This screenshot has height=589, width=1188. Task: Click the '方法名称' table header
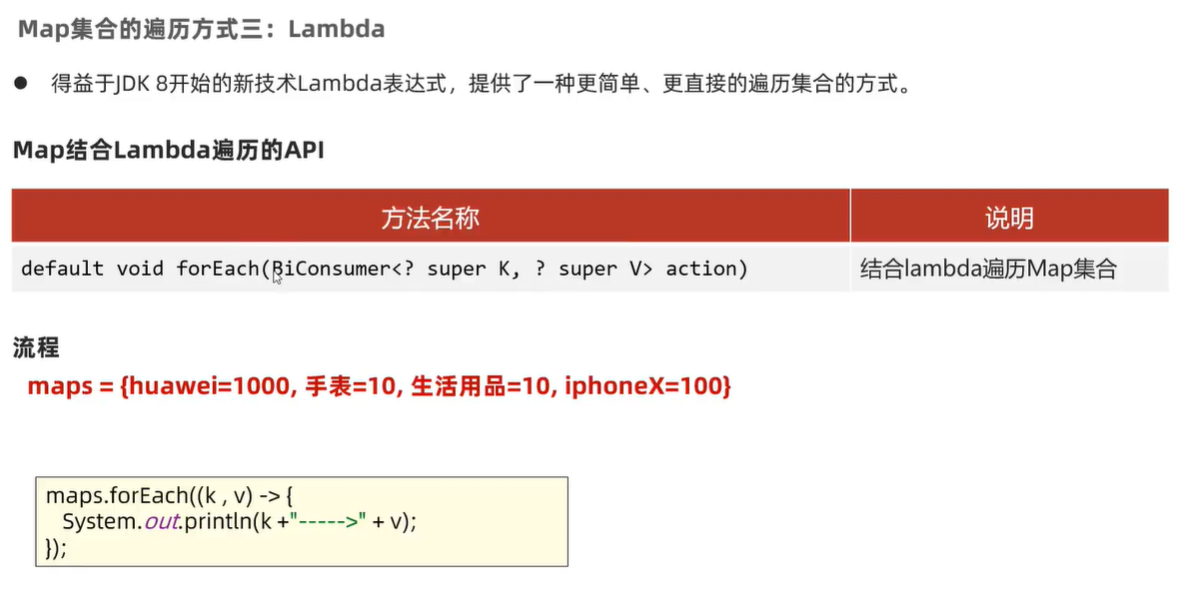(x=430, y=217)
